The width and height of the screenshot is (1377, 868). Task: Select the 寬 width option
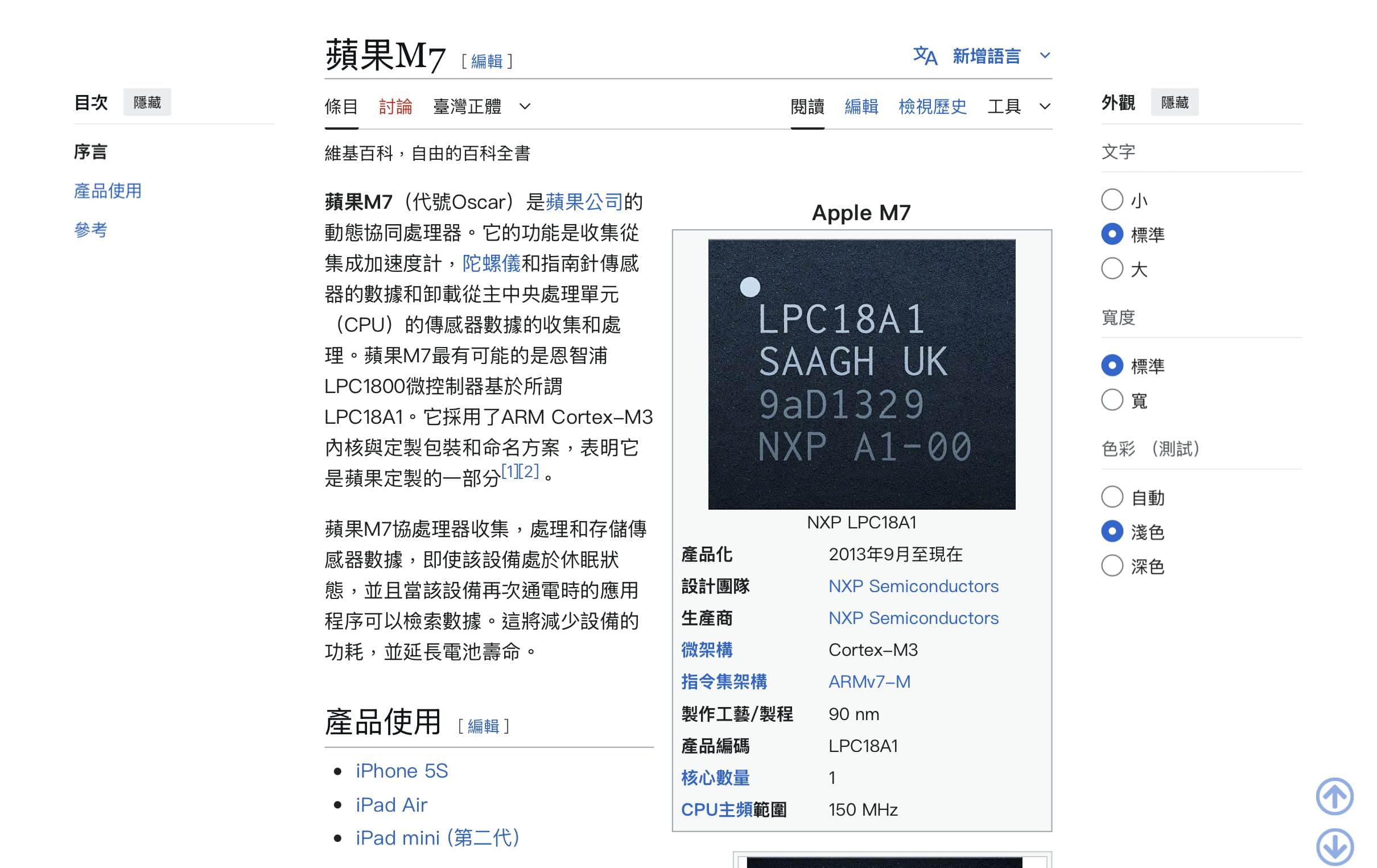pyautogui.click(x=1112, y=400)
